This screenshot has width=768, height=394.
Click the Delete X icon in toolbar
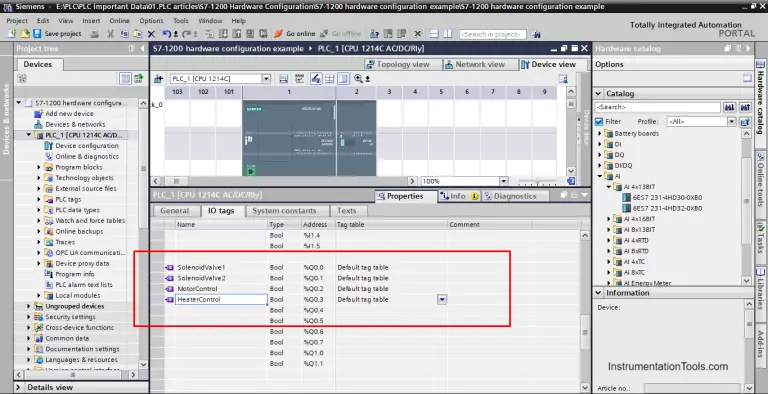[x=151, y=34]
